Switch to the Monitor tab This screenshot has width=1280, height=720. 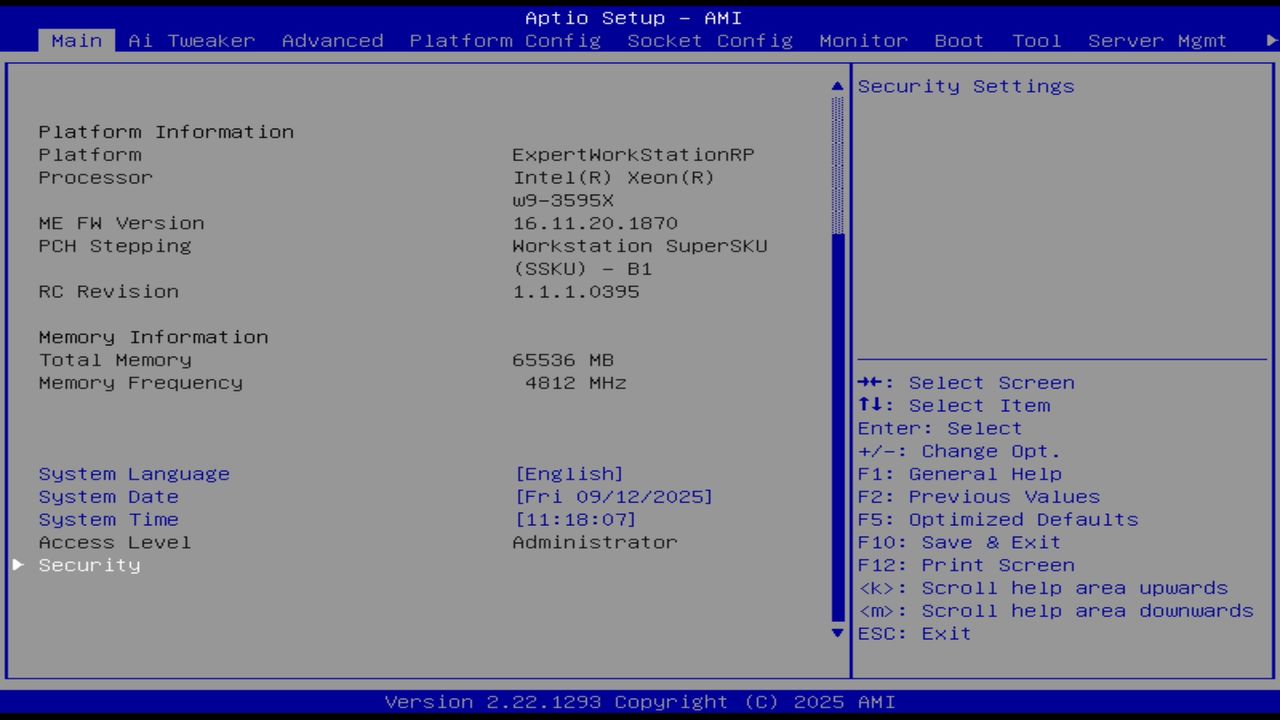863,41
